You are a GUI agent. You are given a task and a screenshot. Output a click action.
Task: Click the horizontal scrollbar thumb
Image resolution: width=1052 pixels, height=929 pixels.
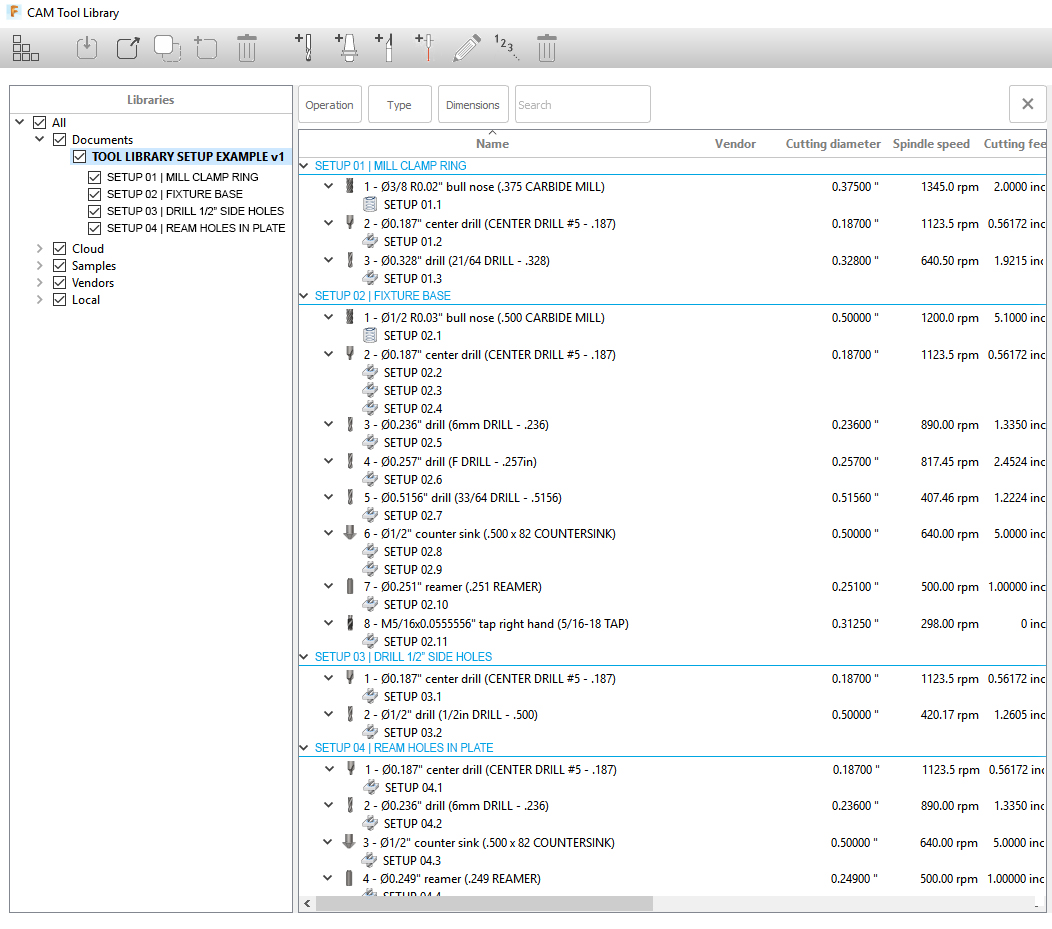[x=484, y=904]
